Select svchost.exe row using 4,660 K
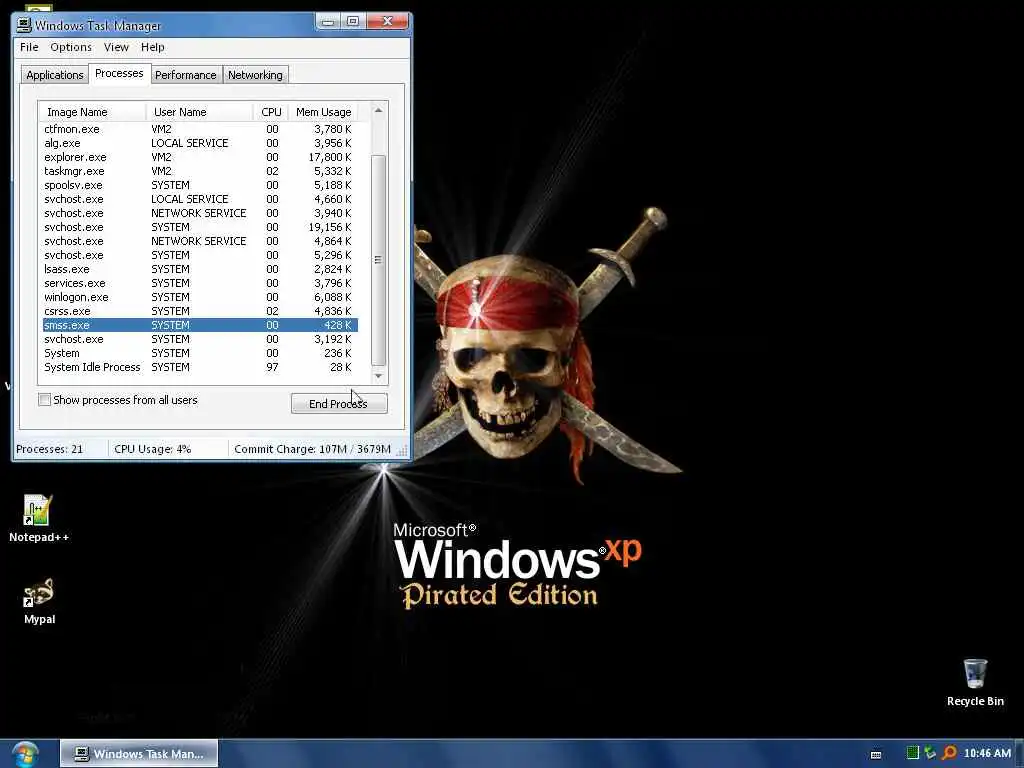 [200, 199]
